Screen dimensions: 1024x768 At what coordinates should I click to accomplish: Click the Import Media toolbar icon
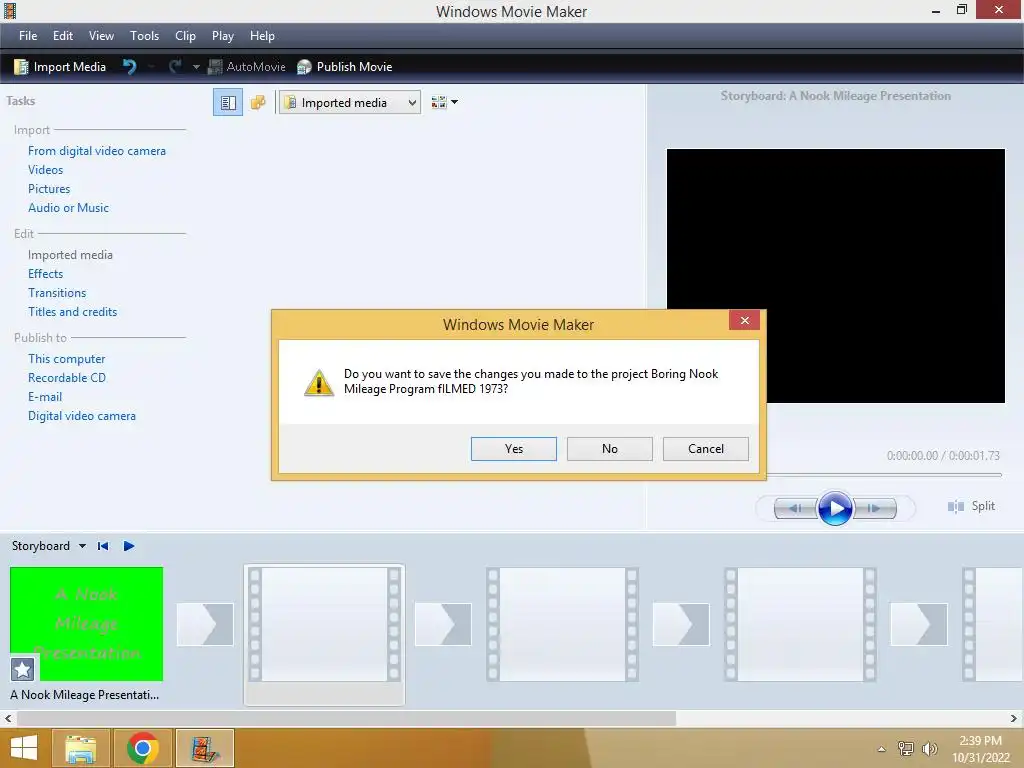pyautogui.click(x=21, y=67)
